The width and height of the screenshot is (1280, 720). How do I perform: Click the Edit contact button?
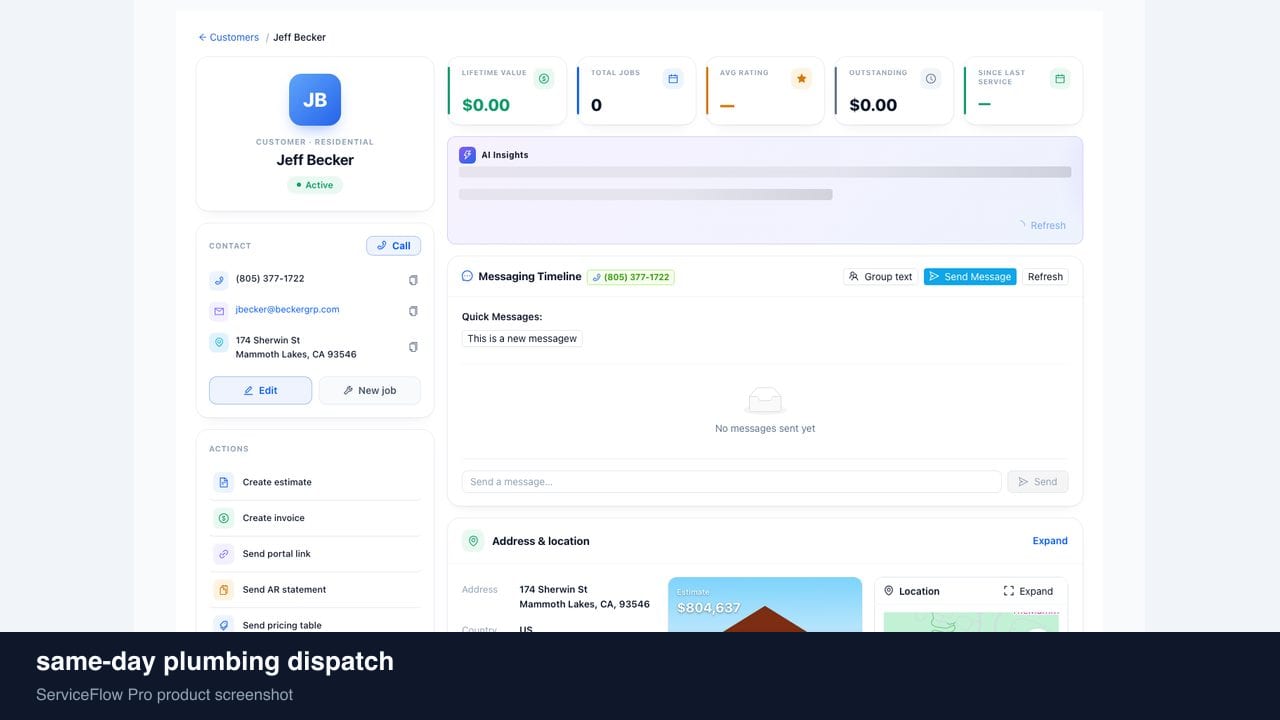[260, 390]
